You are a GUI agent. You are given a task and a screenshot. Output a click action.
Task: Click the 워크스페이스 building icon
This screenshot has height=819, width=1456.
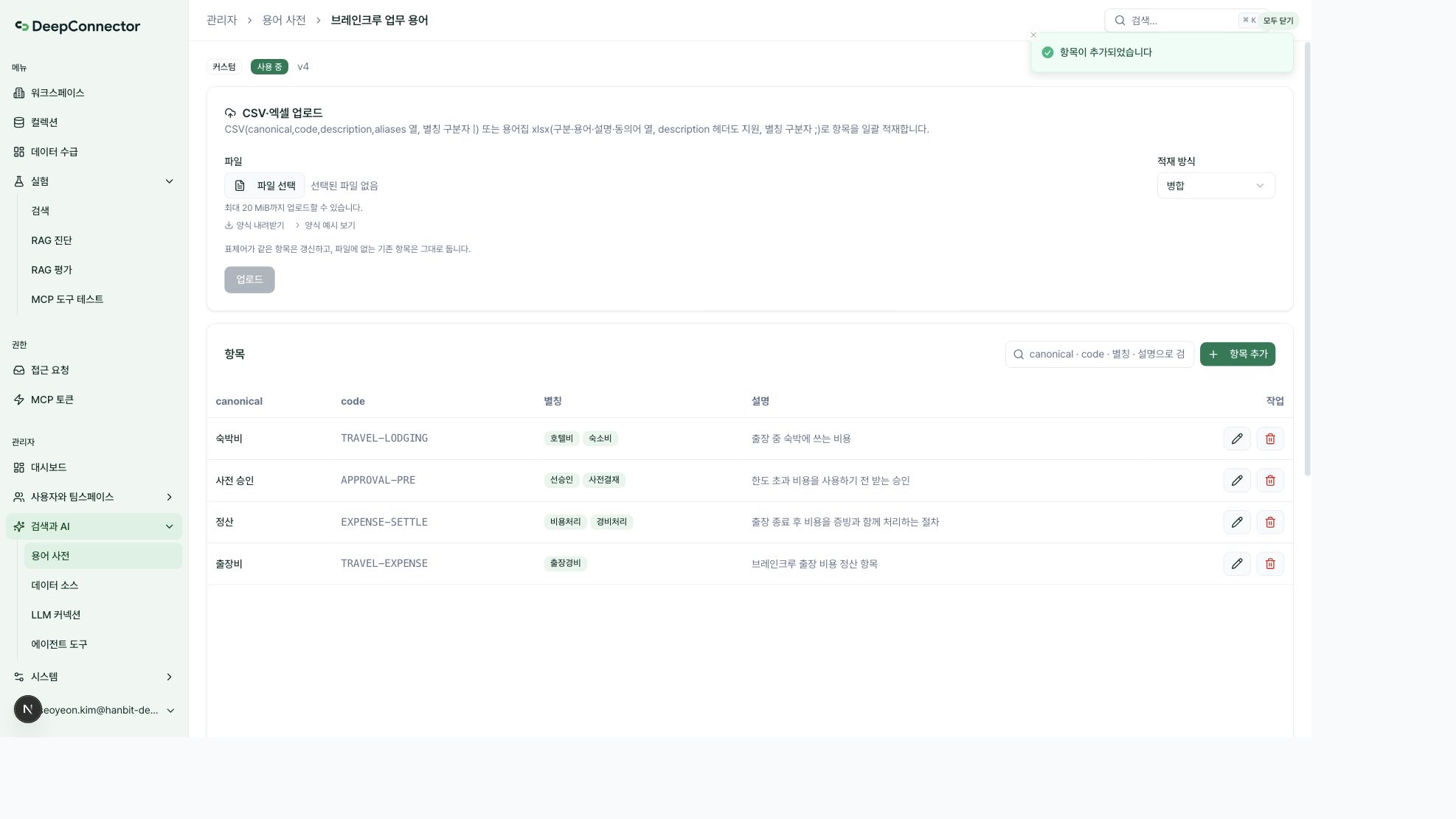click(x=19, y=93)
